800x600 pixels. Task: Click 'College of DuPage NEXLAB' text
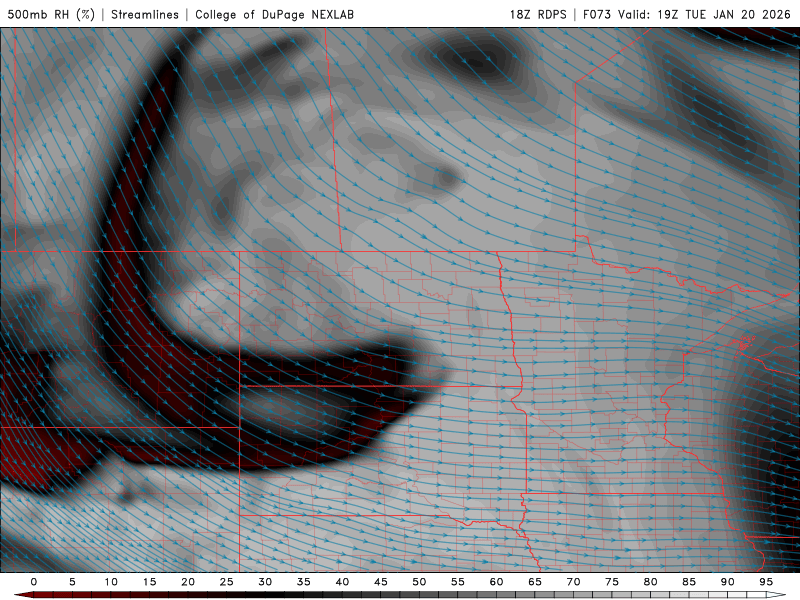point(274,14)
